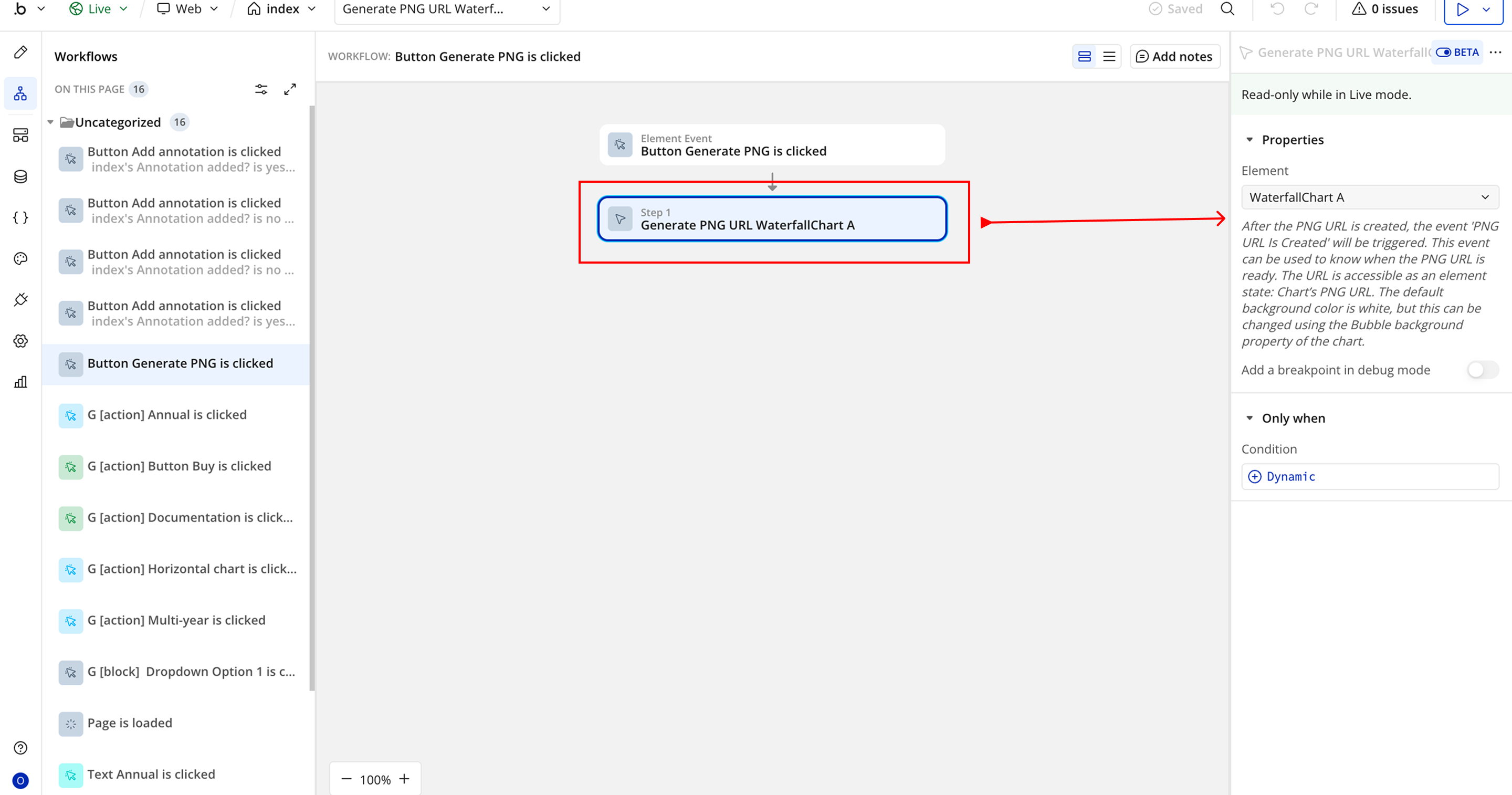1512x795 pixels.
Task: Open the Styles palette icon
Action: 20,258
